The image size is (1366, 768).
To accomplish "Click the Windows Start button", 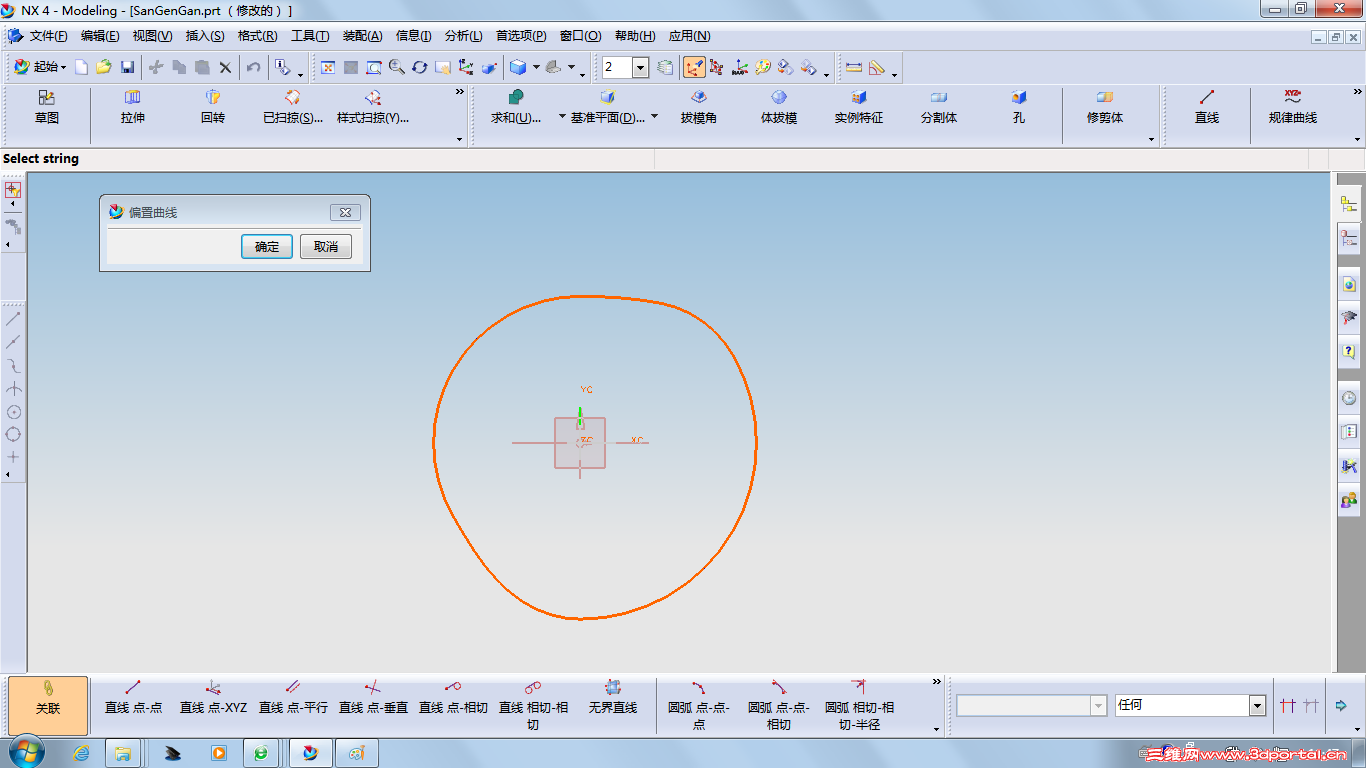I will pos(26,752).
